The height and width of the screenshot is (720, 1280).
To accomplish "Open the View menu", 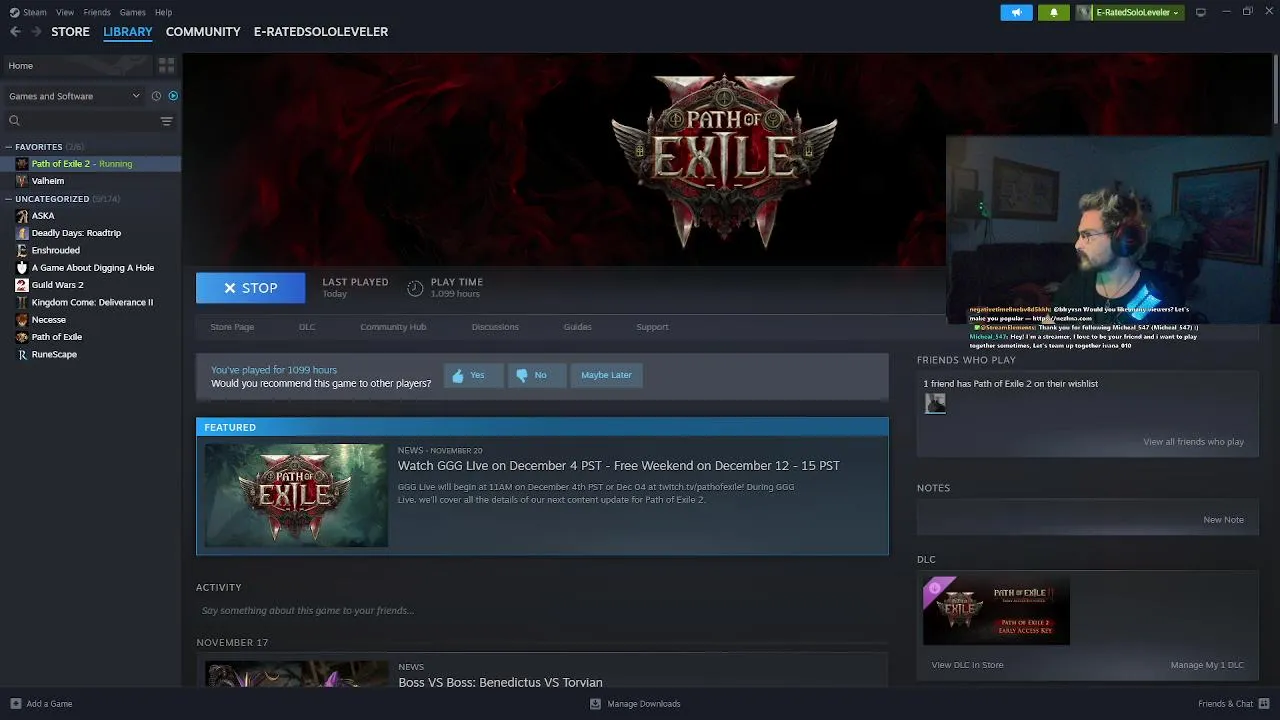I will coord(65,12).
